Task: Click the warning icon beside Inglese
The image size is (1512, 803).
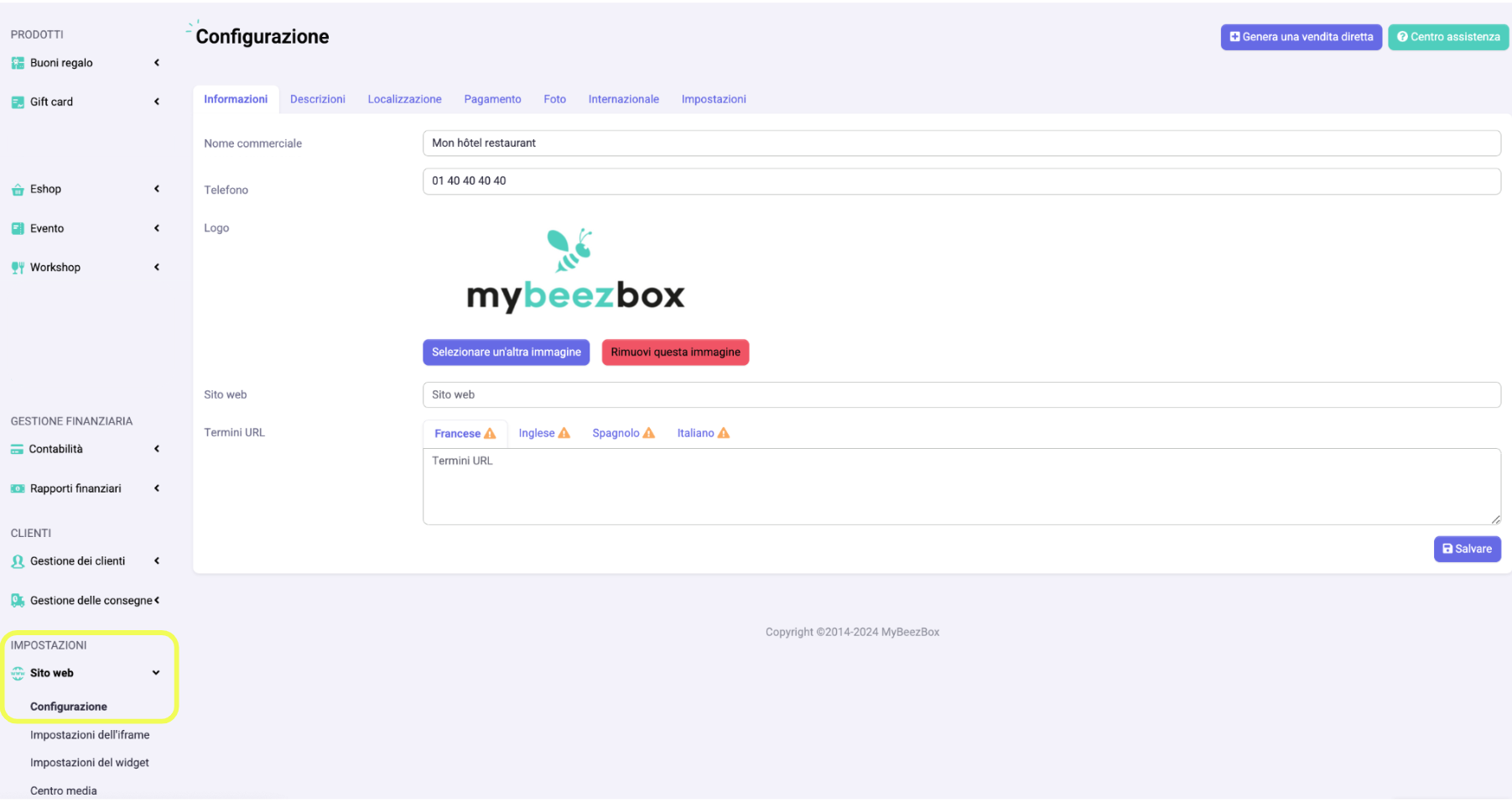Action: [x=564, y=433]
